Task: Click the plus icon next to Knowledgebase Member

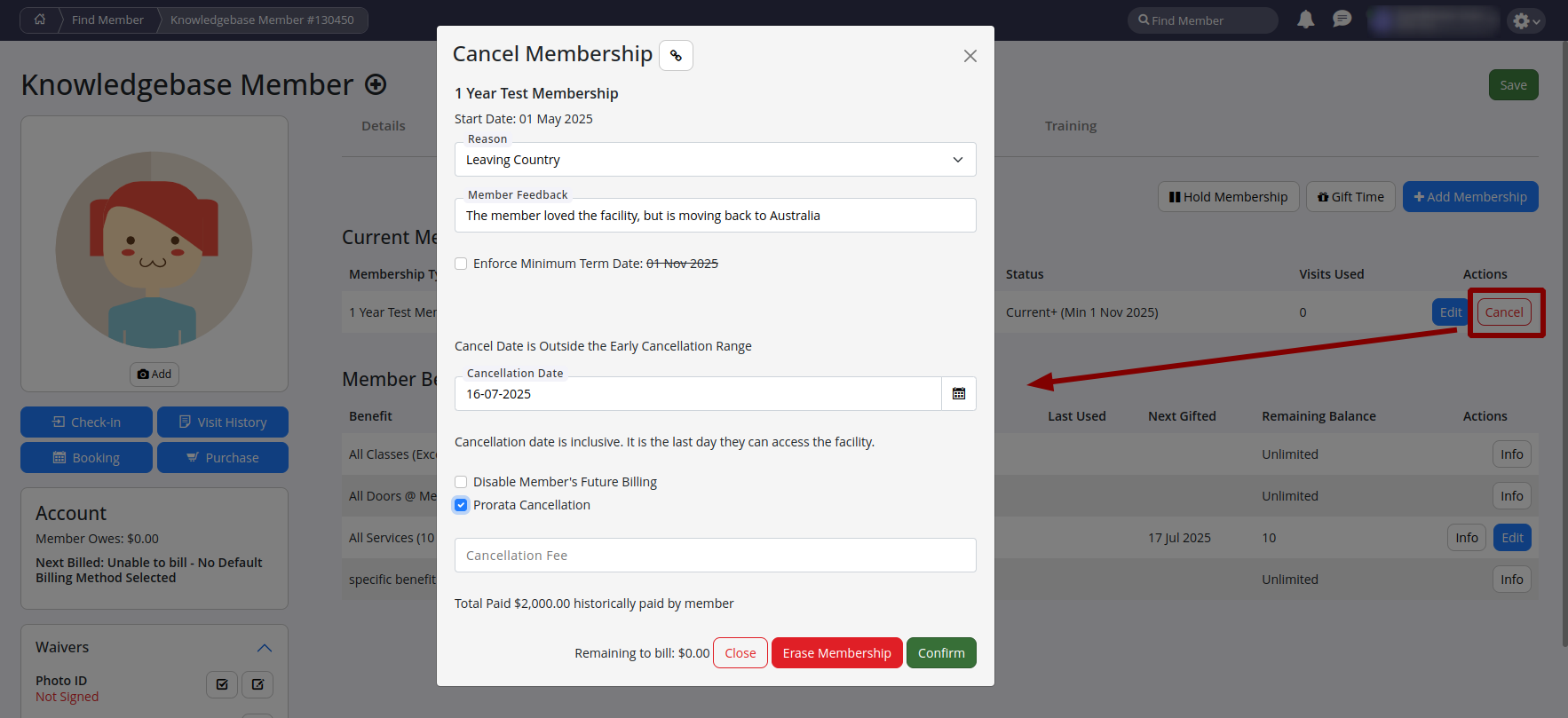Action: pyautogui.click(x=376, y=84)
